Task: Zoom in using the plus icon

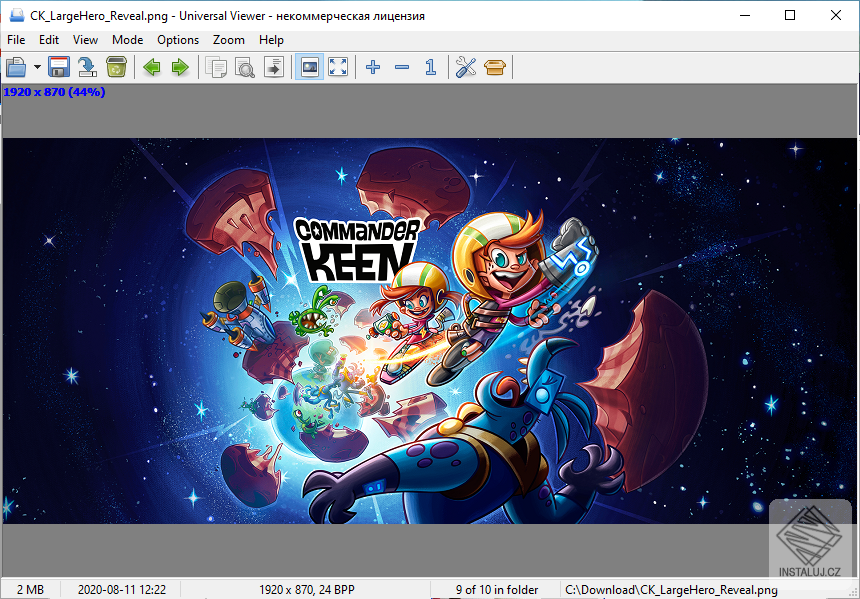Action: tap(372, 67)
